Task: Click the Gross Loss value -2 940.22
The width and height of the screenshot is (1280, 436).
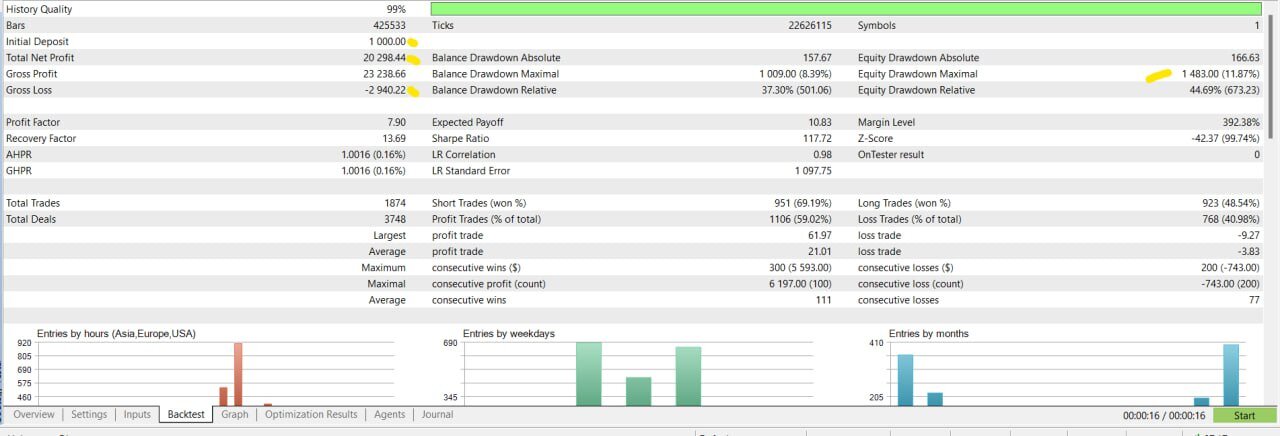Action: 385,90
